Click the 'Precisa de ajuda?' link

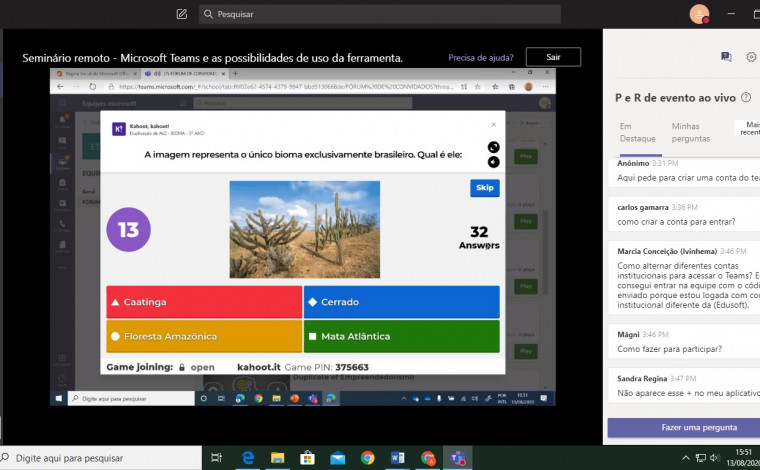coord(482,58)
